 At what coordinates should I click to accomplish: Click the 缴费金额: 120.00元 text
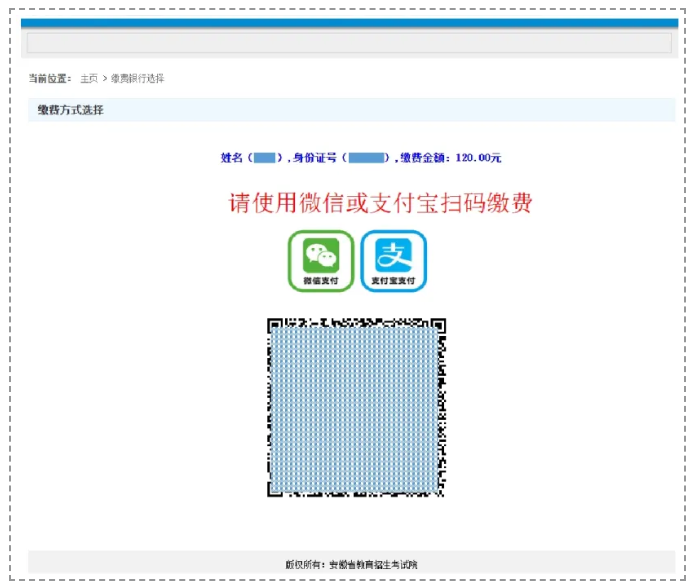[451, 158]
